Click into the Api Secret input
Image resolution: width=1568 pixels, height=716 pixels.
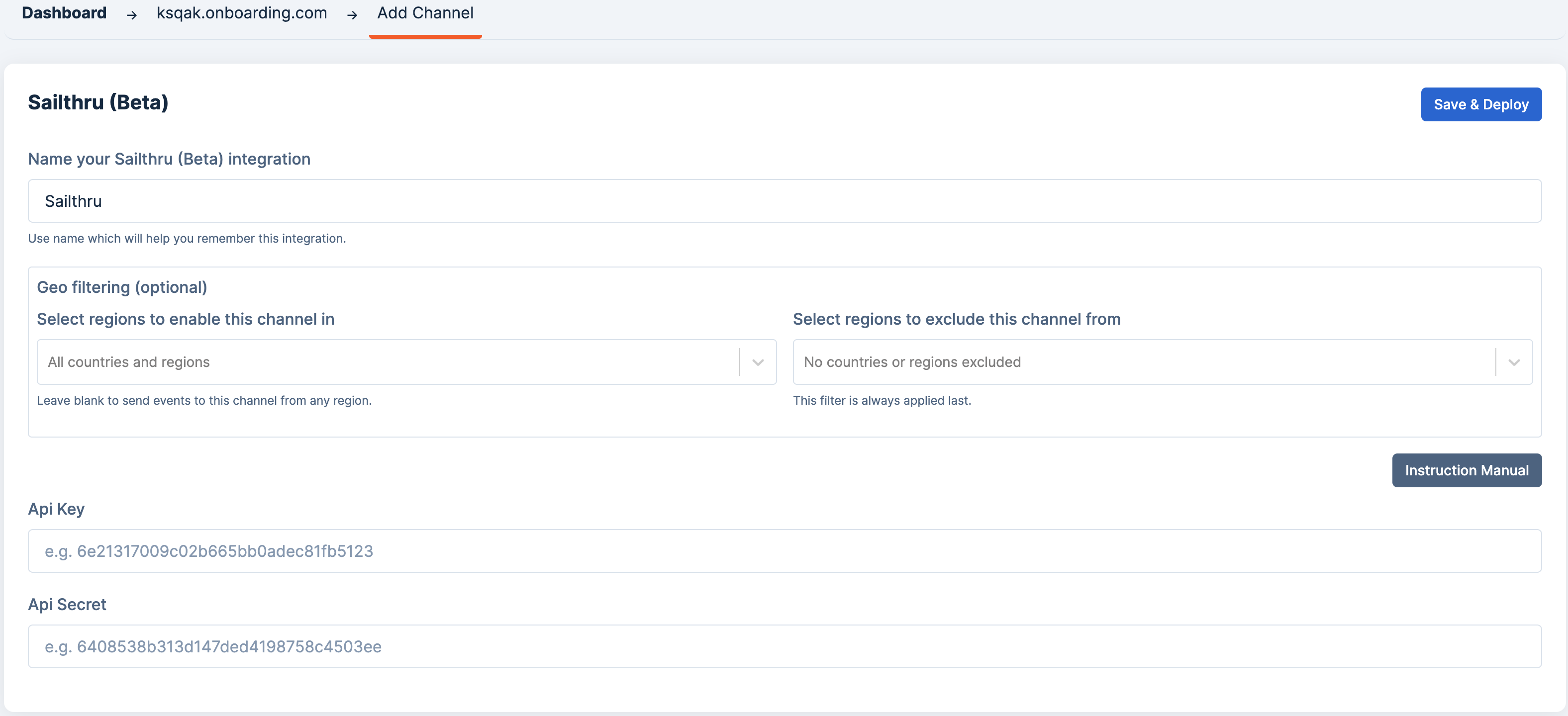coord(784,646)
